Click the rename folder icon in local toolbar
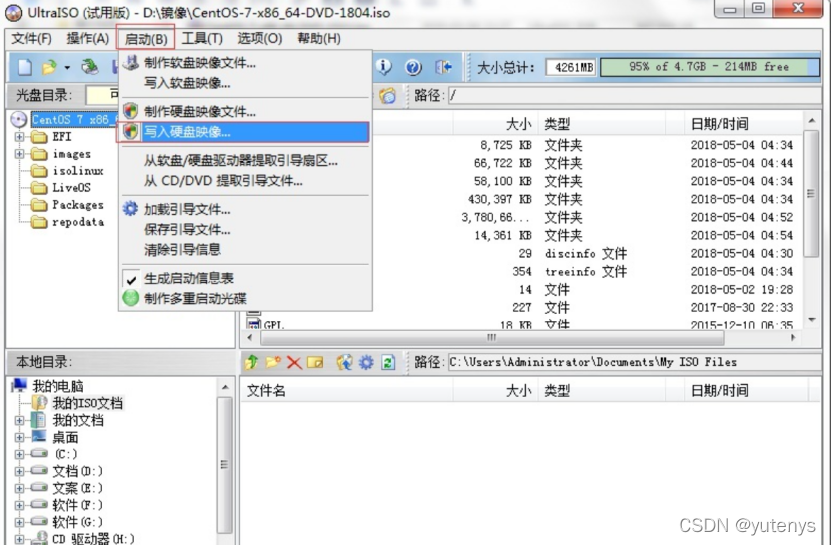Viewport: 831px width, 545px height. (x=315, y=362)
